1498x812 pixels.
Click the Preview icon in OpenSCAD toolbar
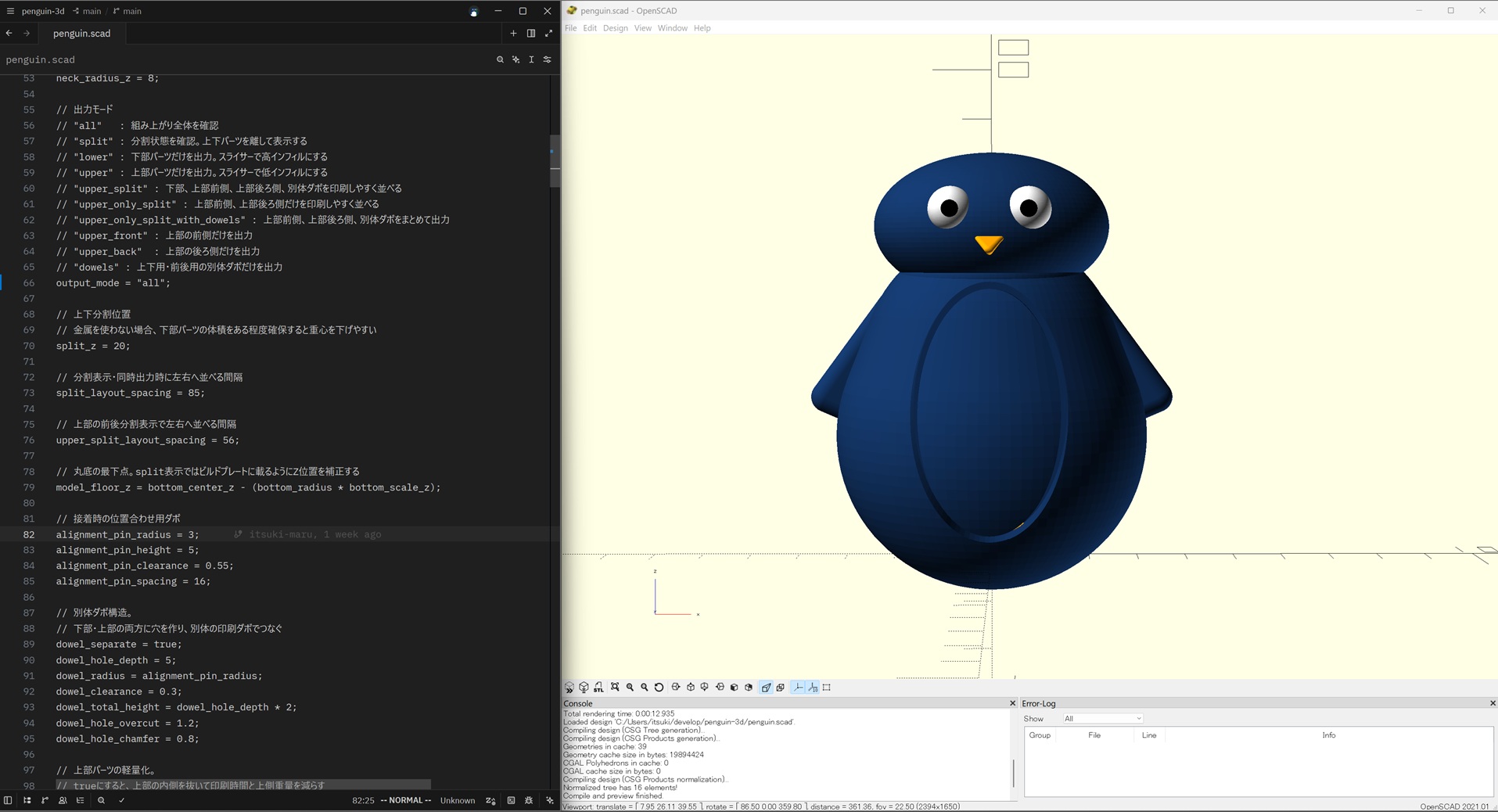pyautogui.click(x=569, y=687)
